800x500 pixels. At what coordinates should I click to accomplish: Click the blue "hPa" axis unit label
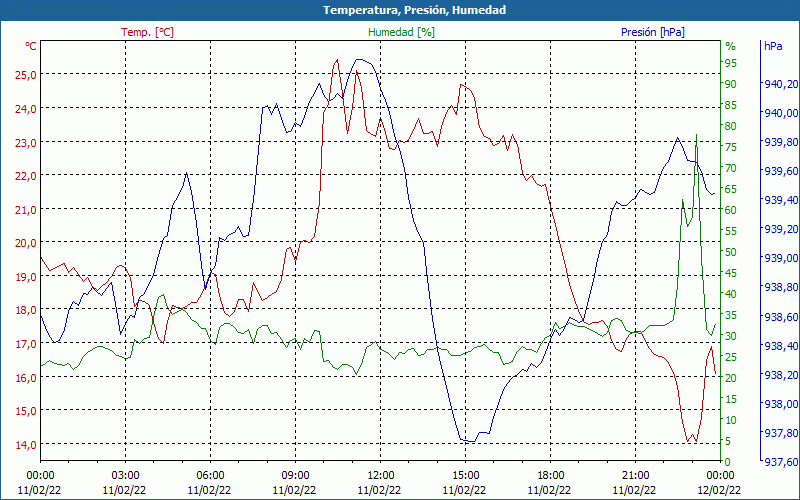coord(773,46)
